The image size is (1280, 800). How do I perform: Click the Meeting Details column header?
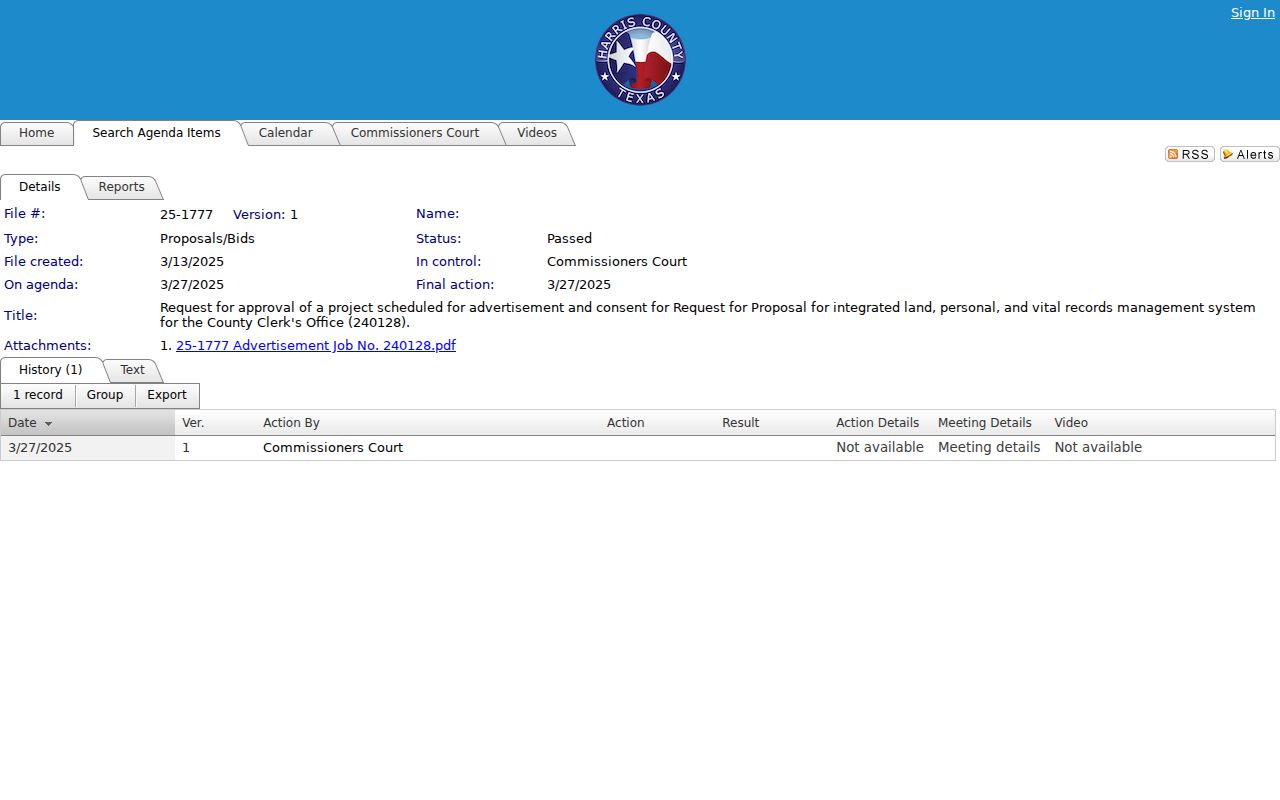click(x=984, y=423)
